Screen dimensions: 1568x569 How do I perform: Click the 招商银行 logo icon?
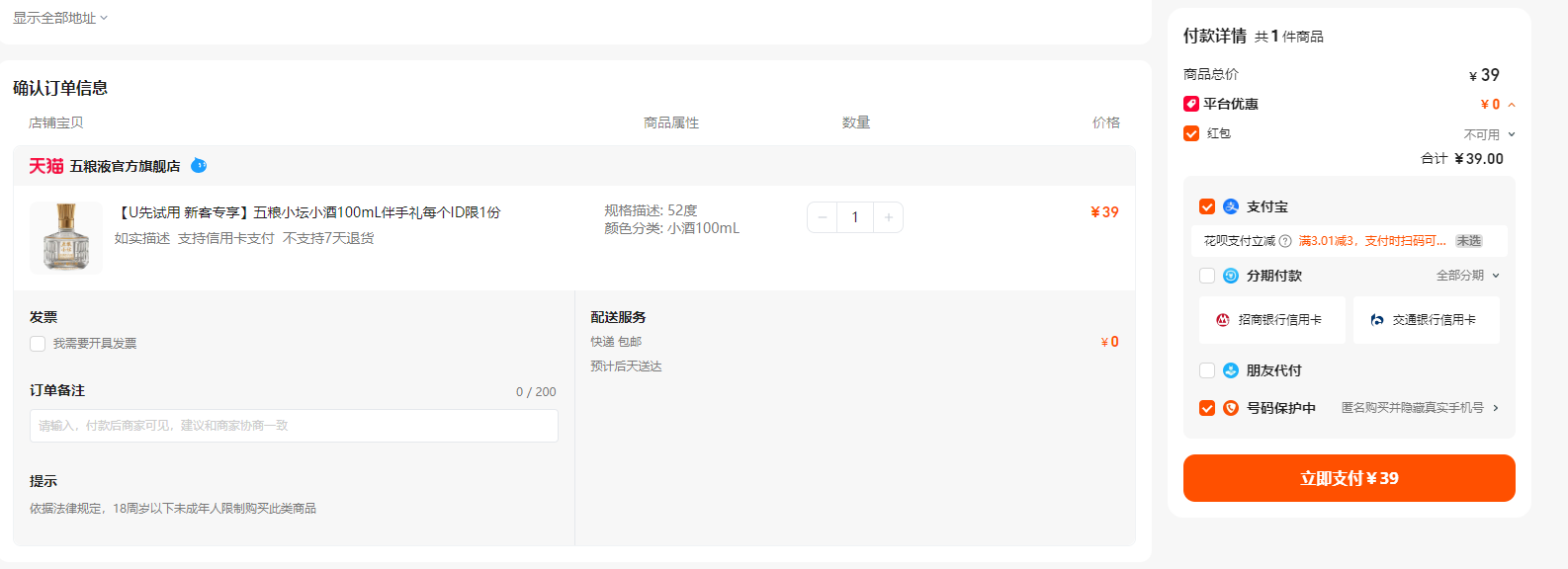[1223, 320]
